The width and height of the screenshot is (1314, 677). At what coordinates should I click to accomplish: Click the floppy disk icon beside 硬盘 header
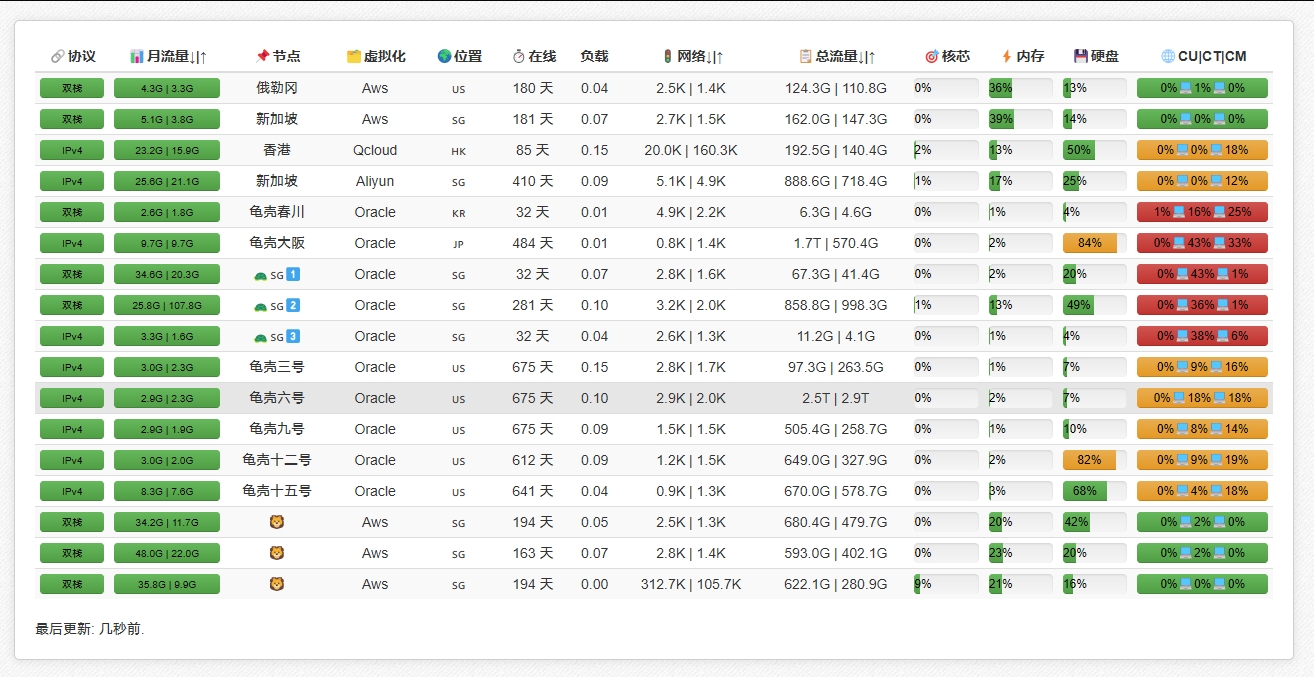(1080, 57)
